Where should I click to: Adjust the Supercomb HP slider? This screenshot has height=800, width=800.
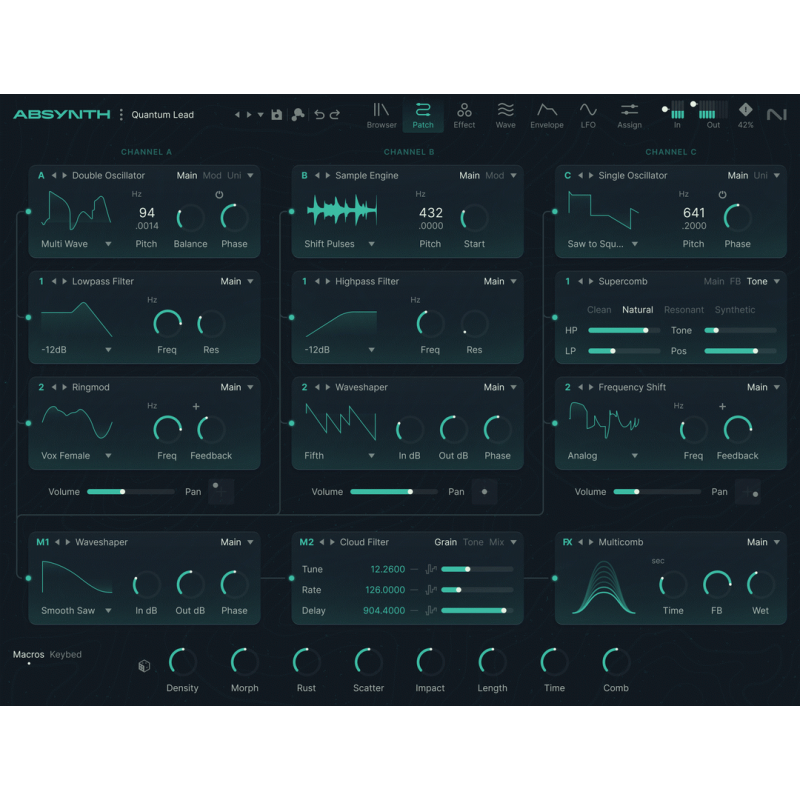[x=624, y=330]
